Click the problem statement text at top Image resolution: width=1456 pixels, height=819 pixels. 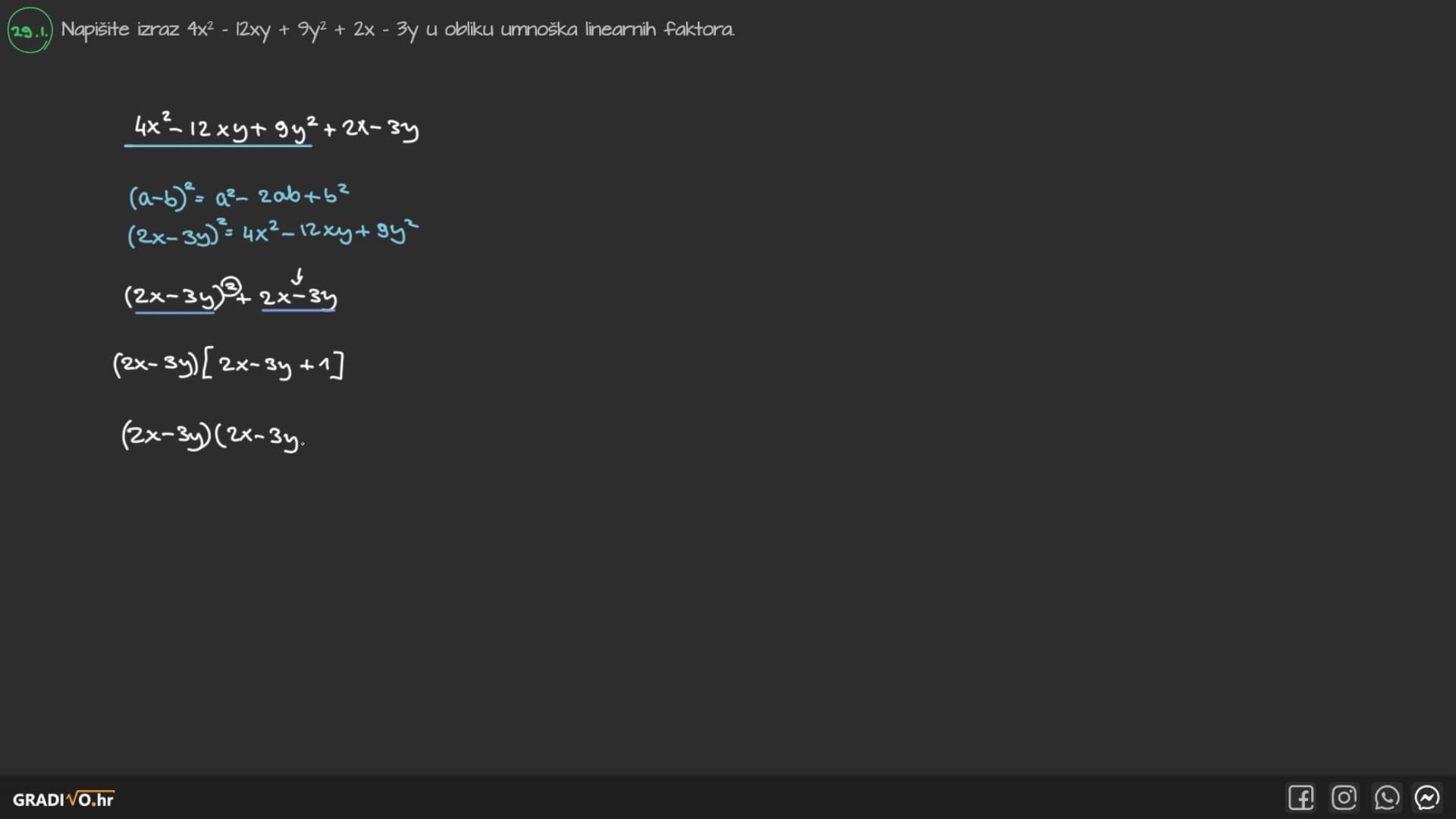[x=397, y=30]
